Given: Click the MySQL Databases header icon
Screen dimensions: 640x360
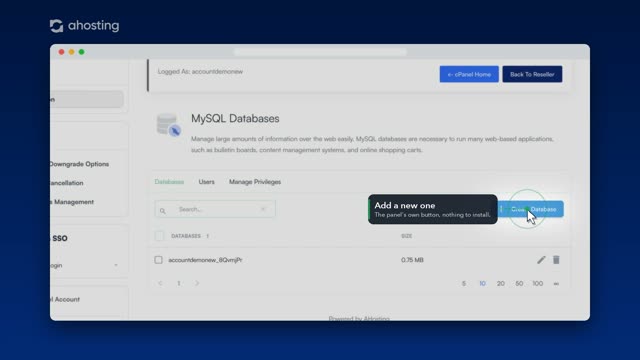Looking at the screenshot, I should [169, 125].
